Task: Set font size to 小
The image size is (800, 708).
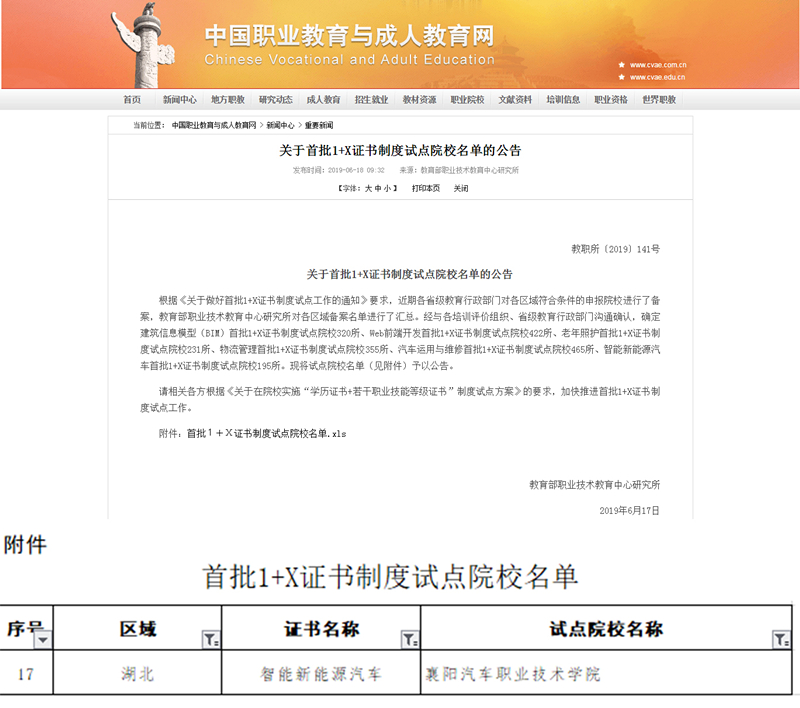Action: tap(386, 188)
